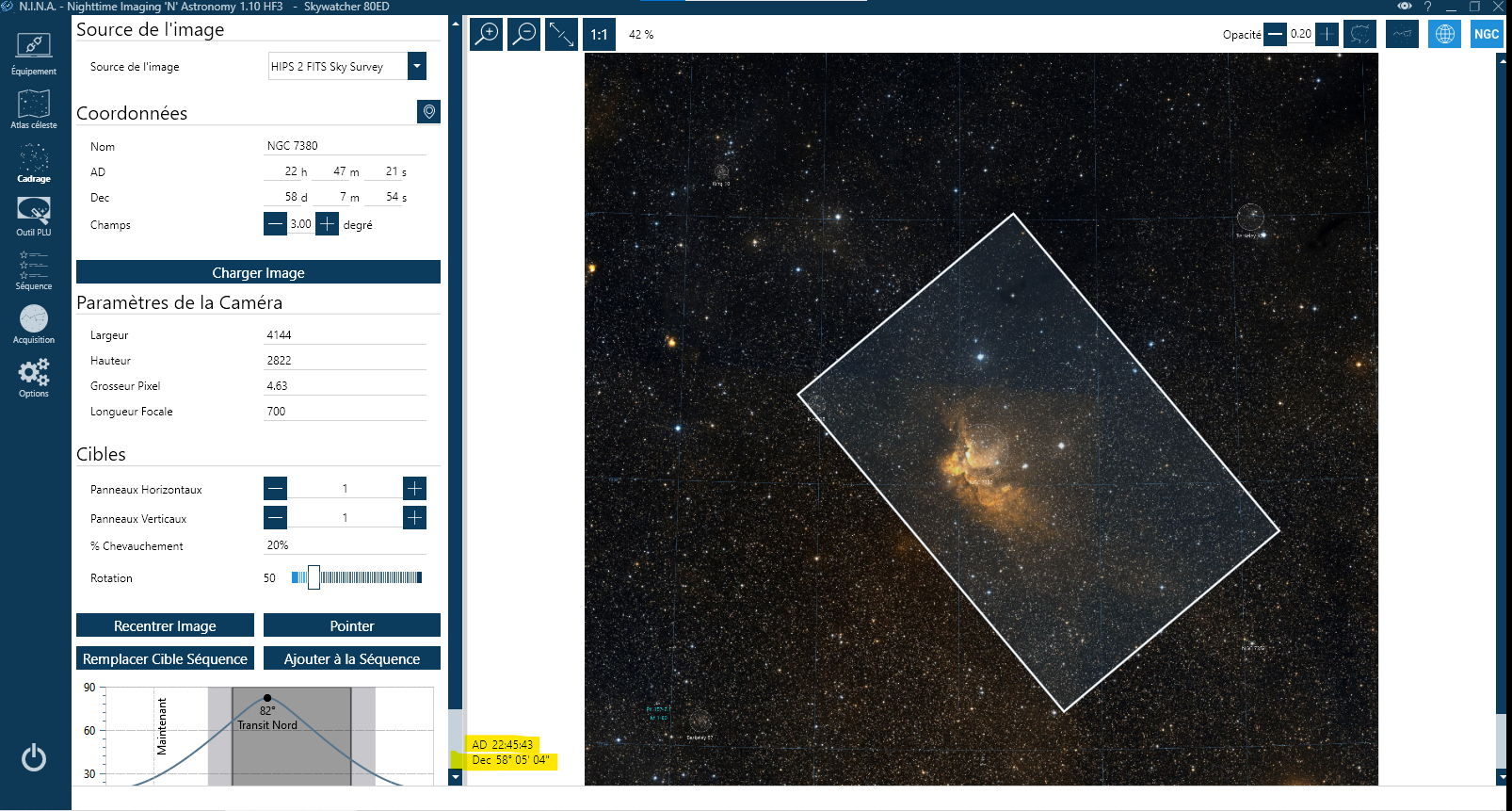Zoom out of the sky image

(x=524, y=35)
